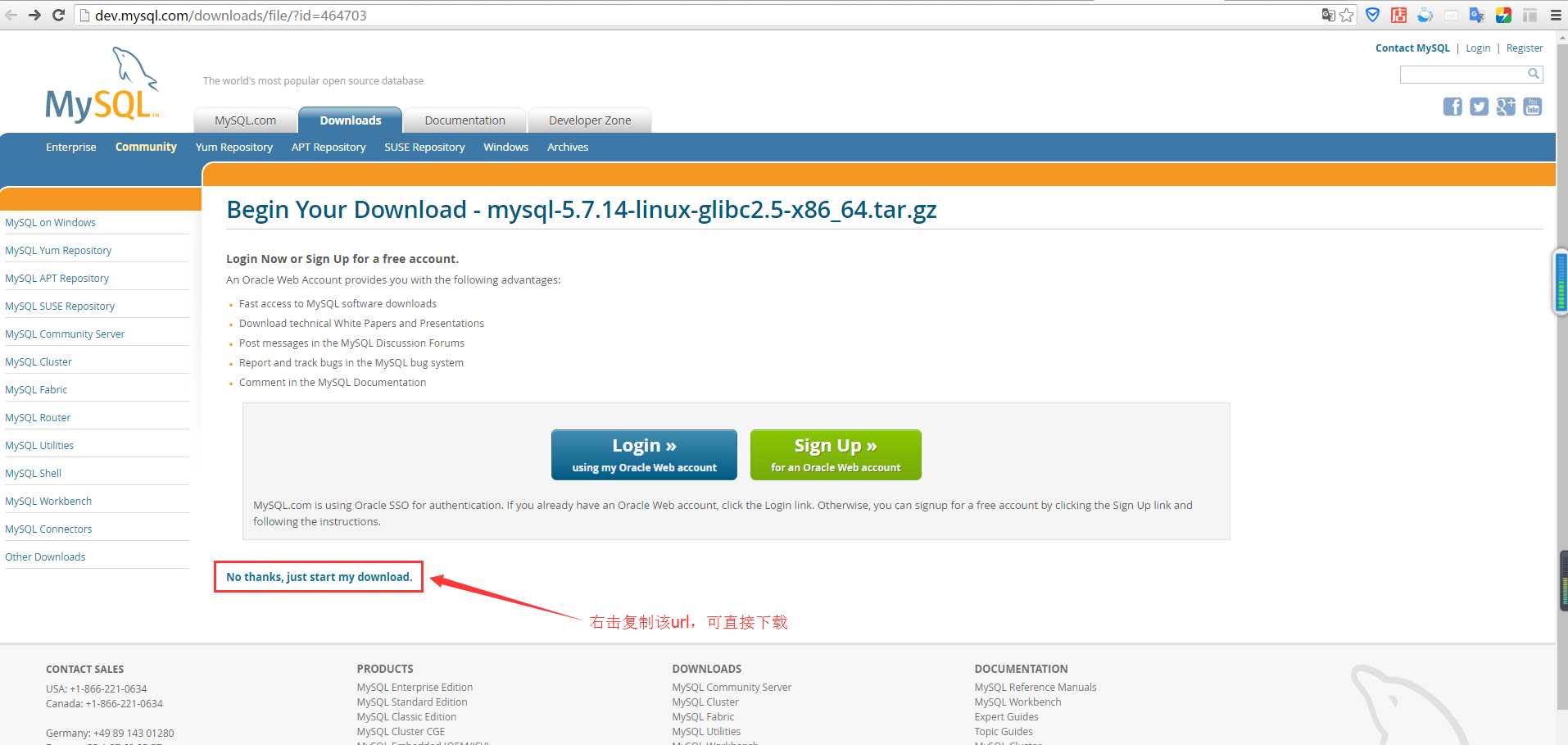Image resolution: width=1568 pixels, height=745 pixels.
Task: Open MySQL Workbench in the sidebar
Action: 48,502
